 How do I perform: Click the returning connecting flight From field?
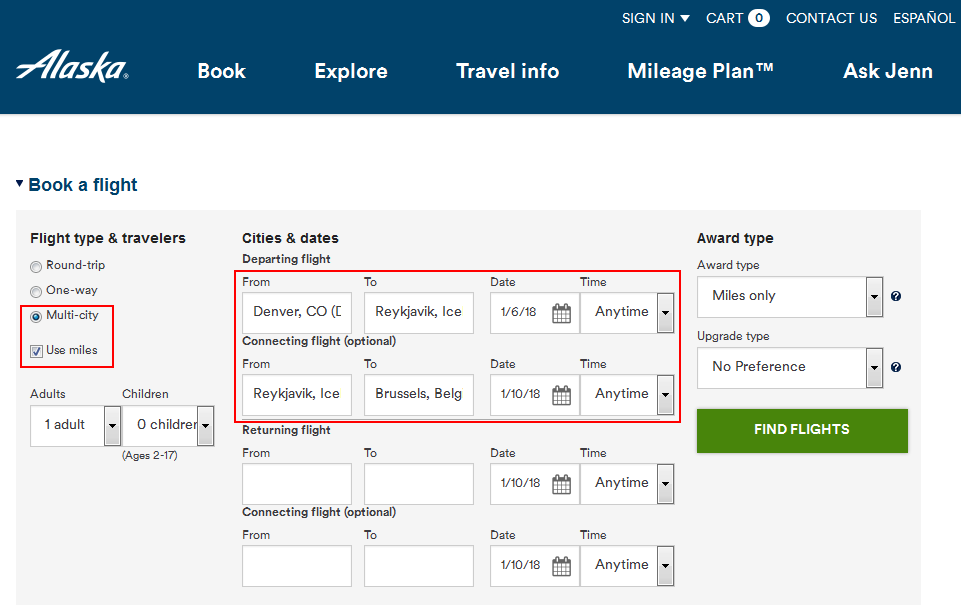click(x=297, y=566)
